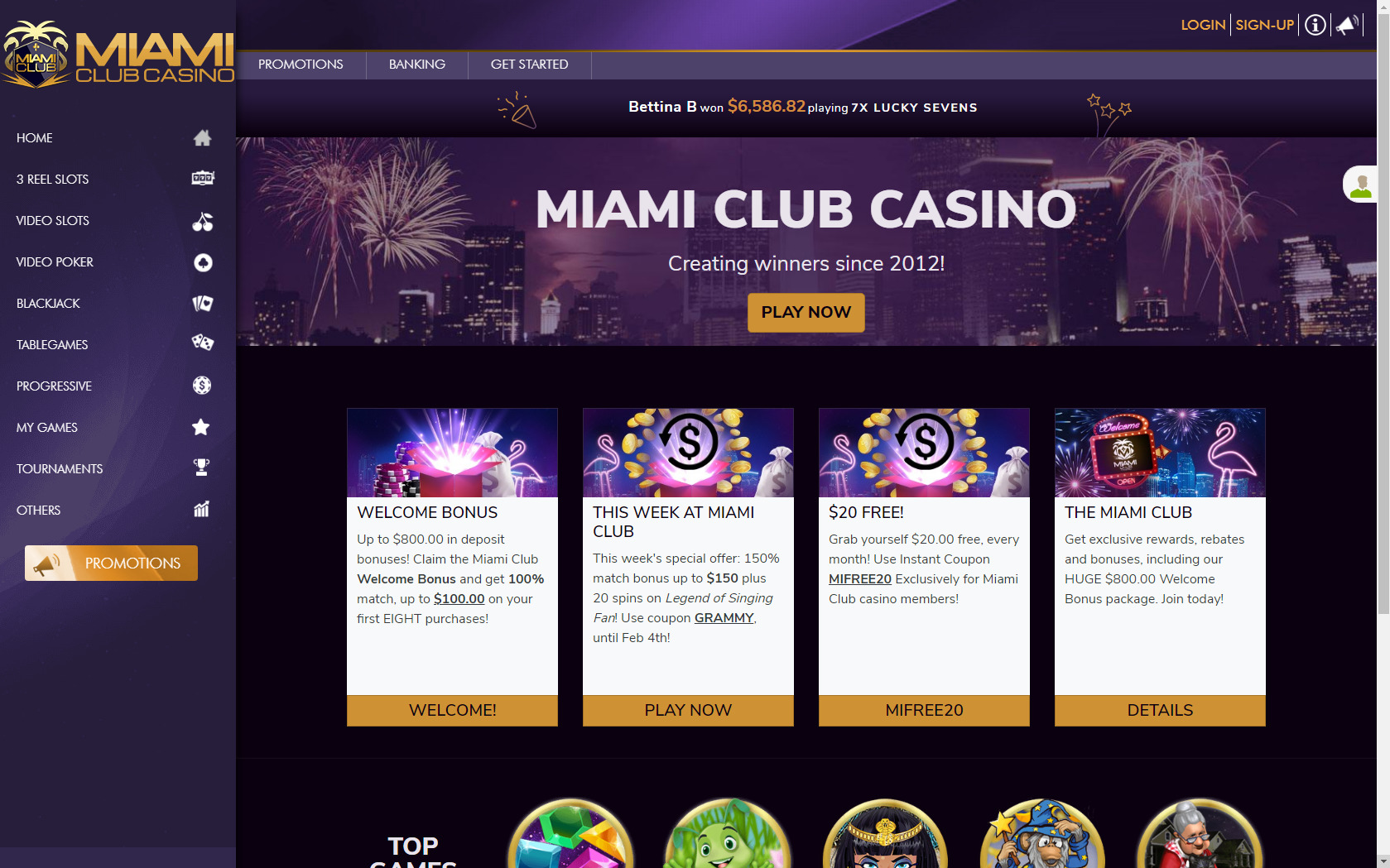Click the sidebar Promotions megaphone button

pos(111,563)
